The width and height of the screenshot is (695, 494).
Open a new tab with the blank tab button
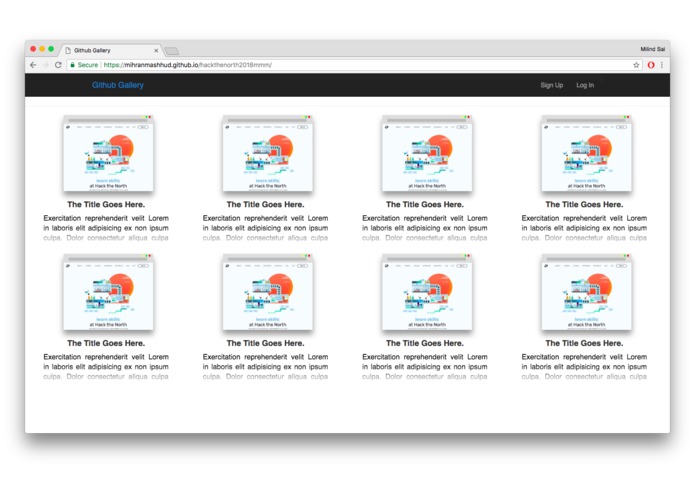tap(172, 51)
